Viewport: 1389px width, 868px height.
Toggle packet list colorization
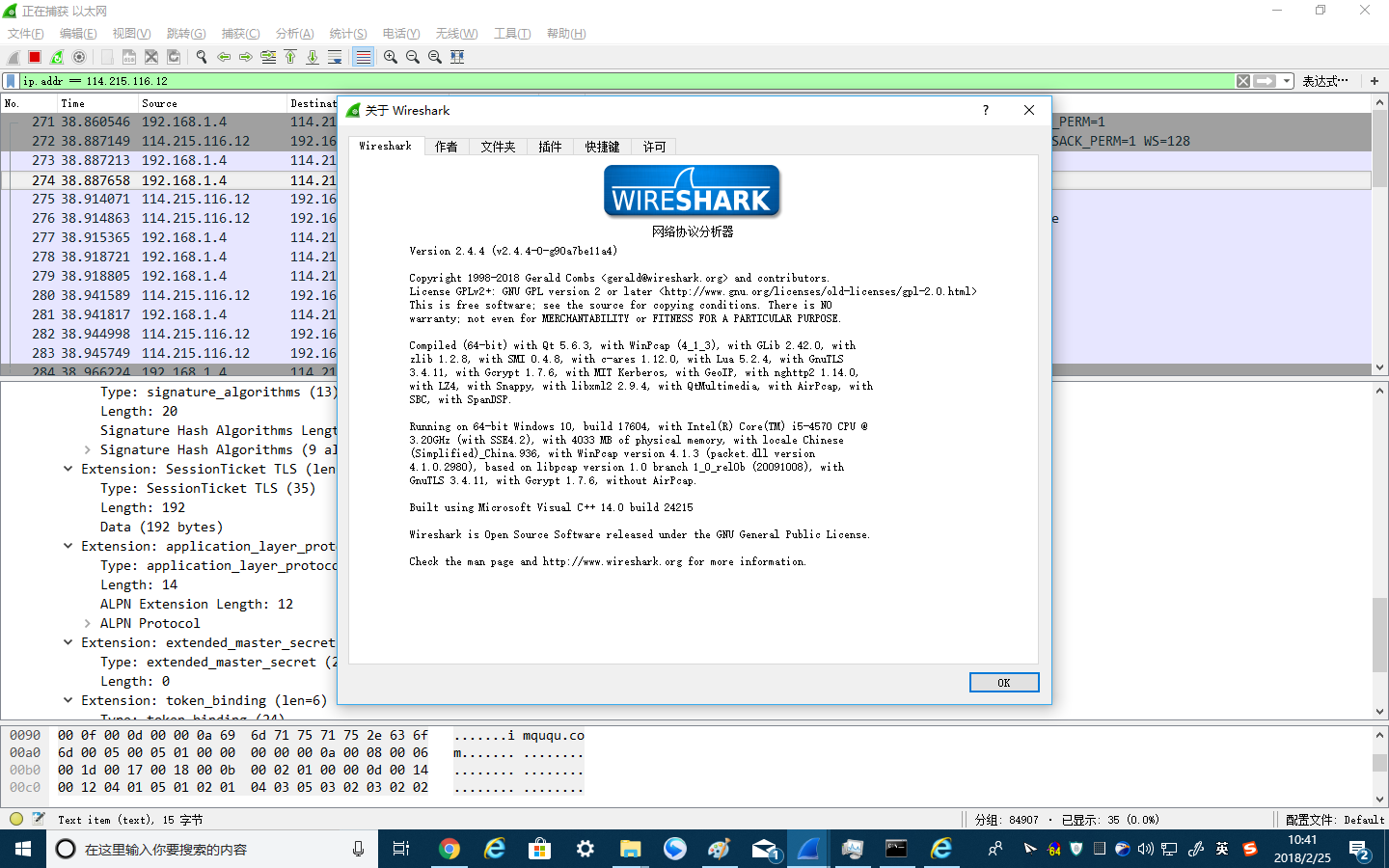click(x=362, y=57)
